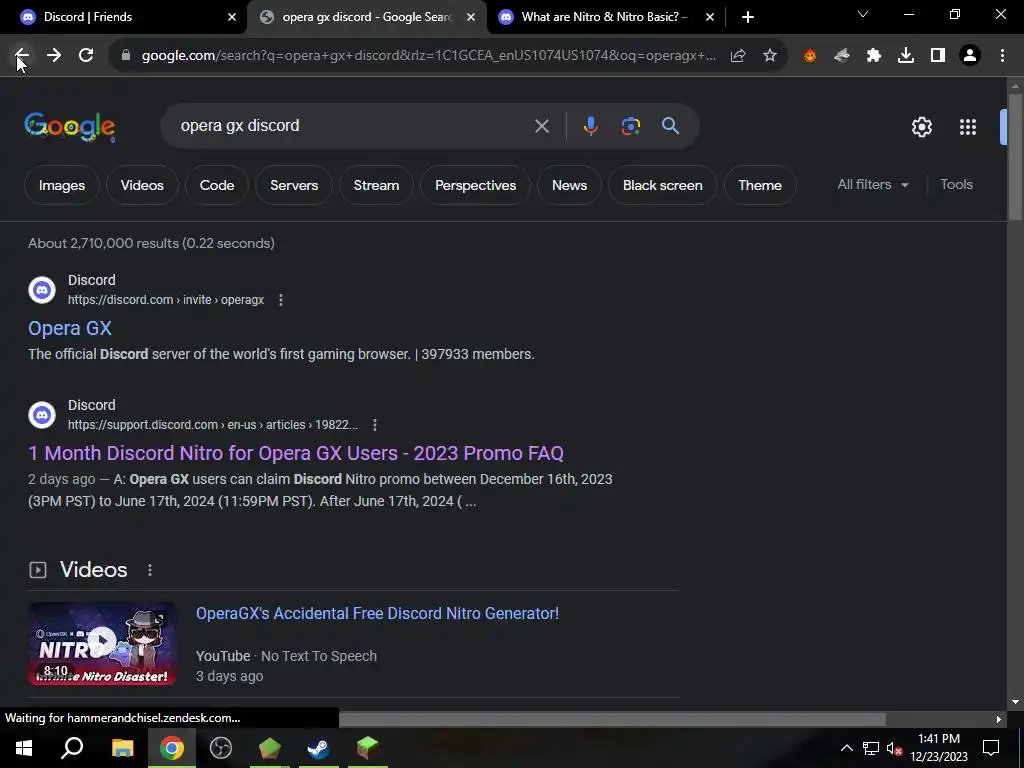Show hidden system tray icons

click(x=846, y=748)
